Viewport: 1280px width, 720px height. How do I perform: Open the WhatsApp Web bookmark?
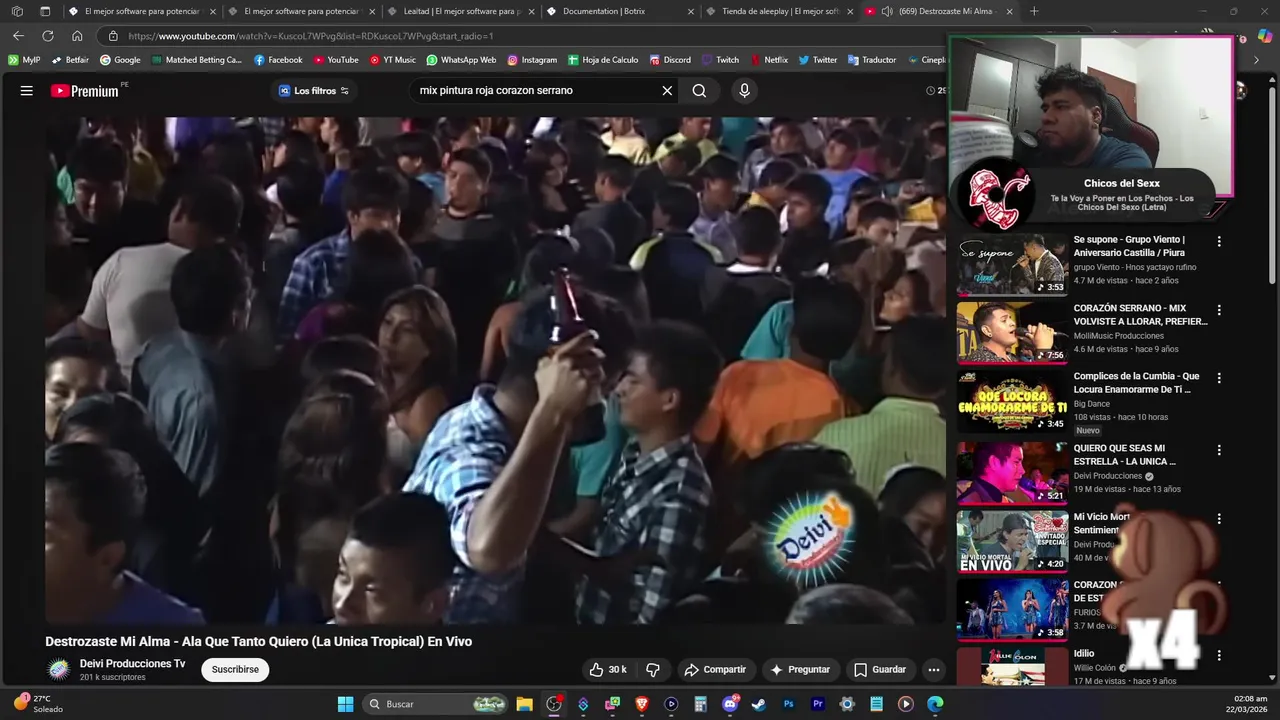461,60
